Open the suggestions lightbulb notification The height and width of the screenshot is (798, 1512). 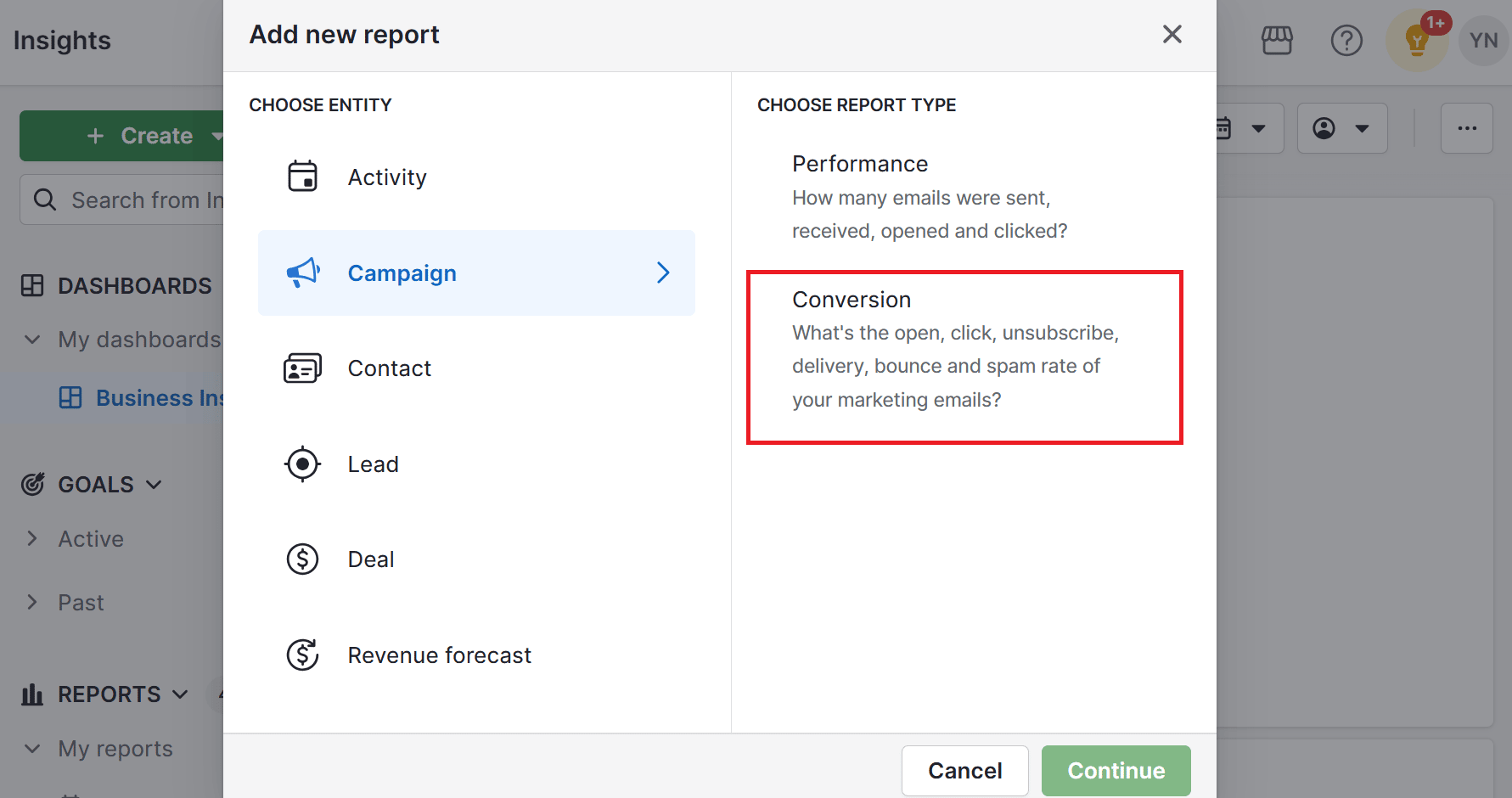pyautogui.click(x=1416, y=40)
